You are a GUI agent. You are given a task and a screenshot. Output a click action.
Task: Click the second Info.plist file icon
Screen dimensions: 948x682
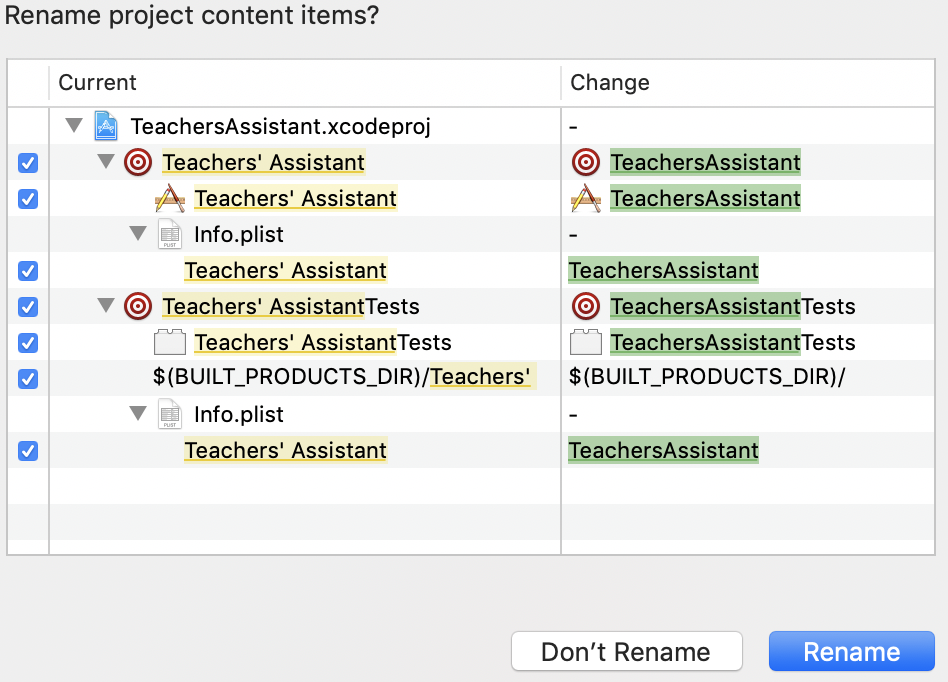tap(170, 414)
